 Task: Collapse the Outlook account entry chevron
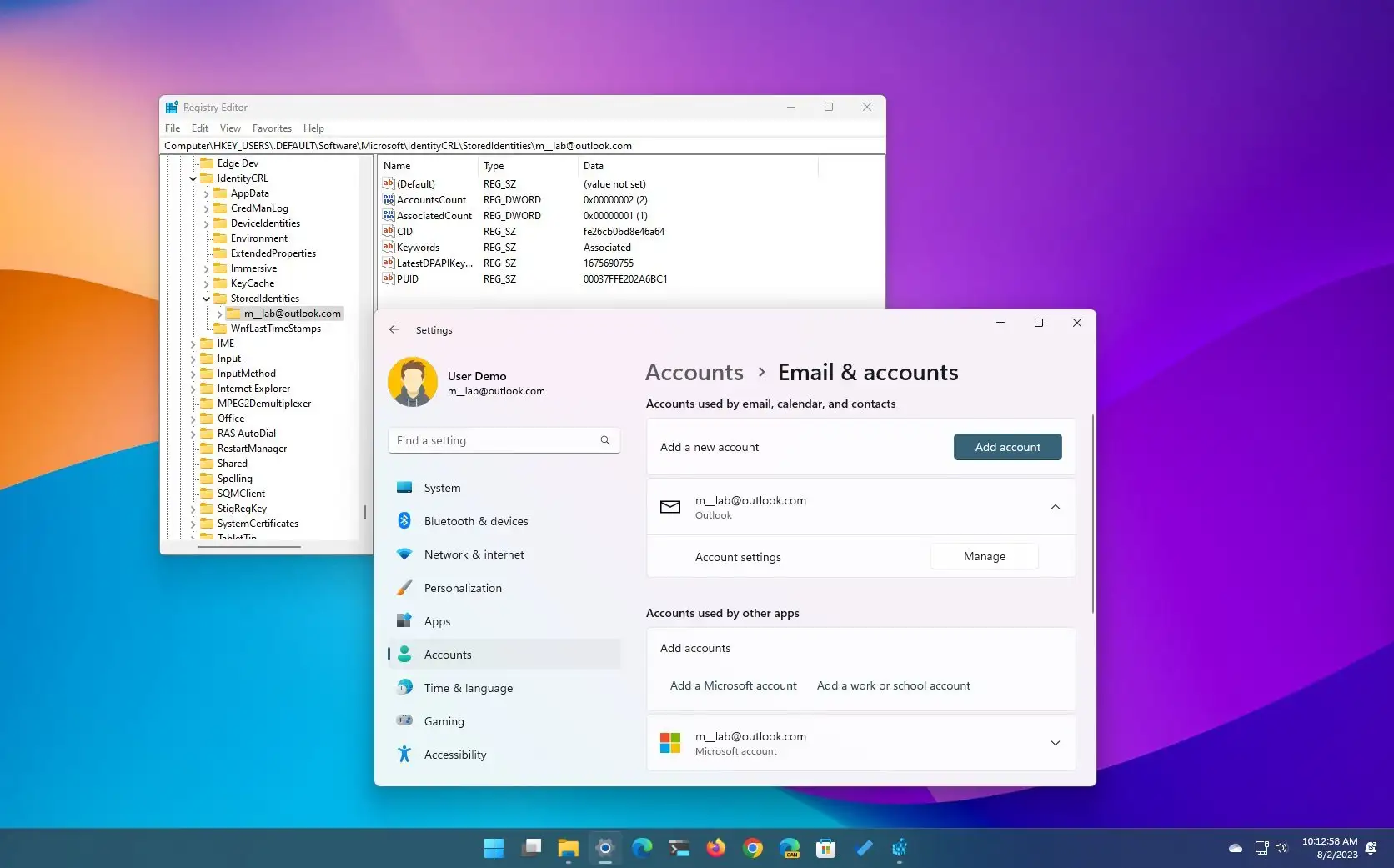(1055, 507)
